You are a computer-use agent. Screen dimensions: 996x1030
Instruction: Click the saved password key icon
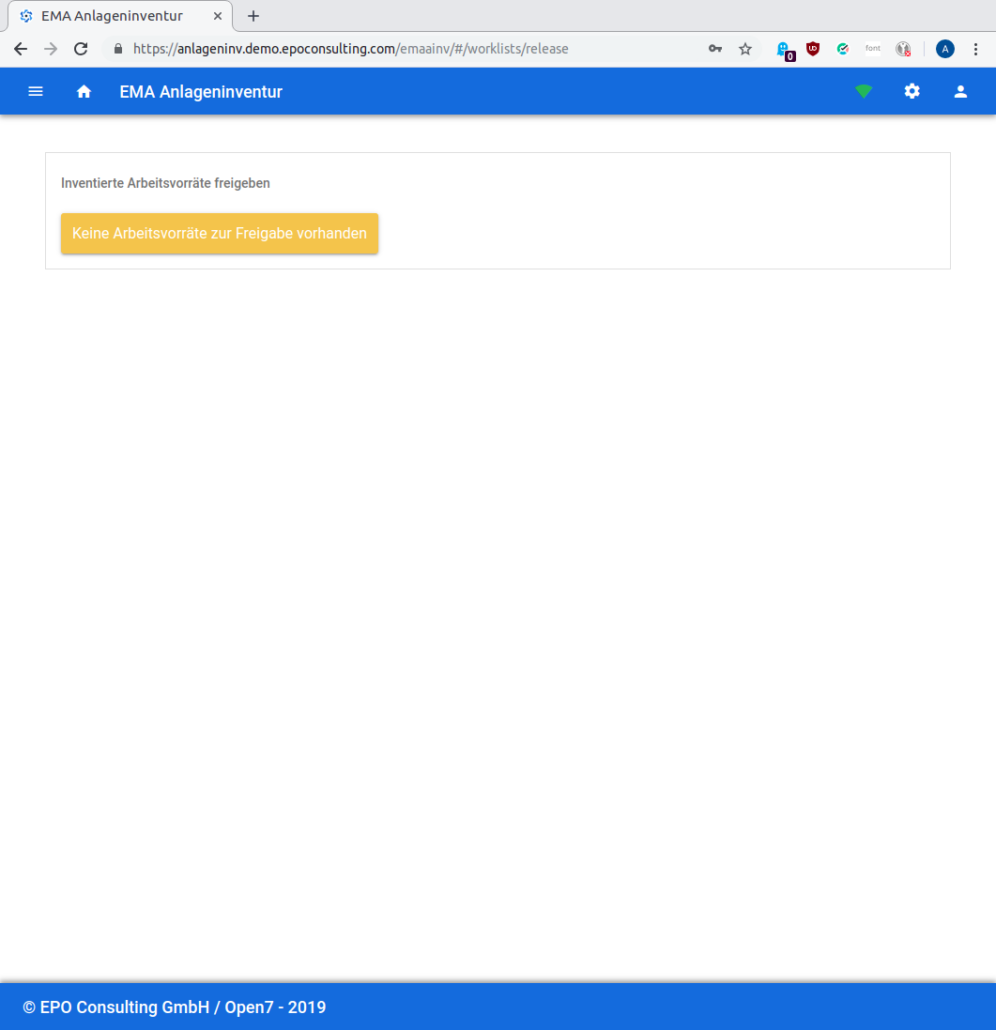(715, 49)
